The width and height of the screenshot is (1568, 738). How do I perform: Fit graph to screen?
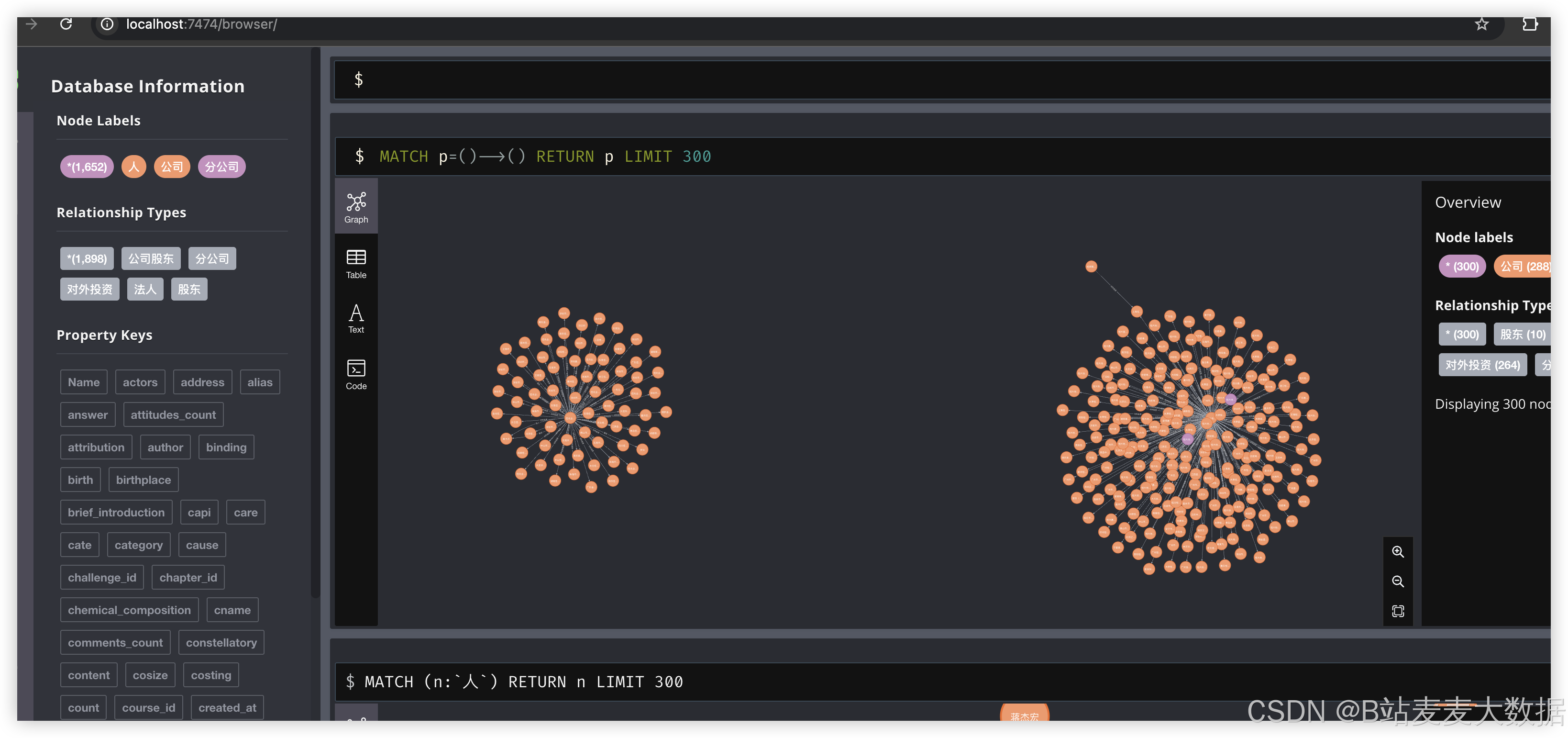(x=1398, y=611)
